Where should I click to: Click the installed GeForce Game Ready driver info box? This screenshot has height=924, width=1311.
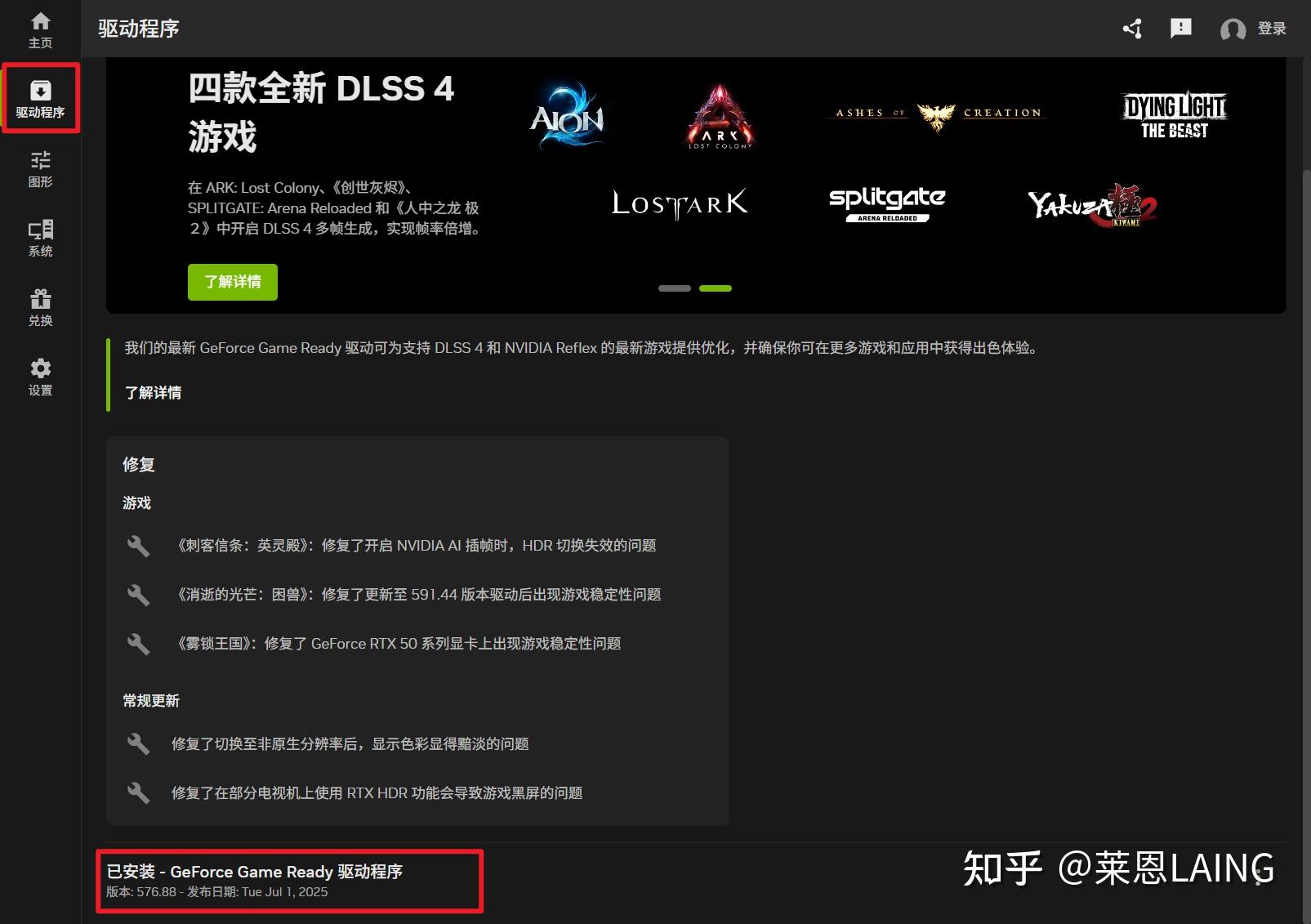pyautogui.click(x=290, y=881)
